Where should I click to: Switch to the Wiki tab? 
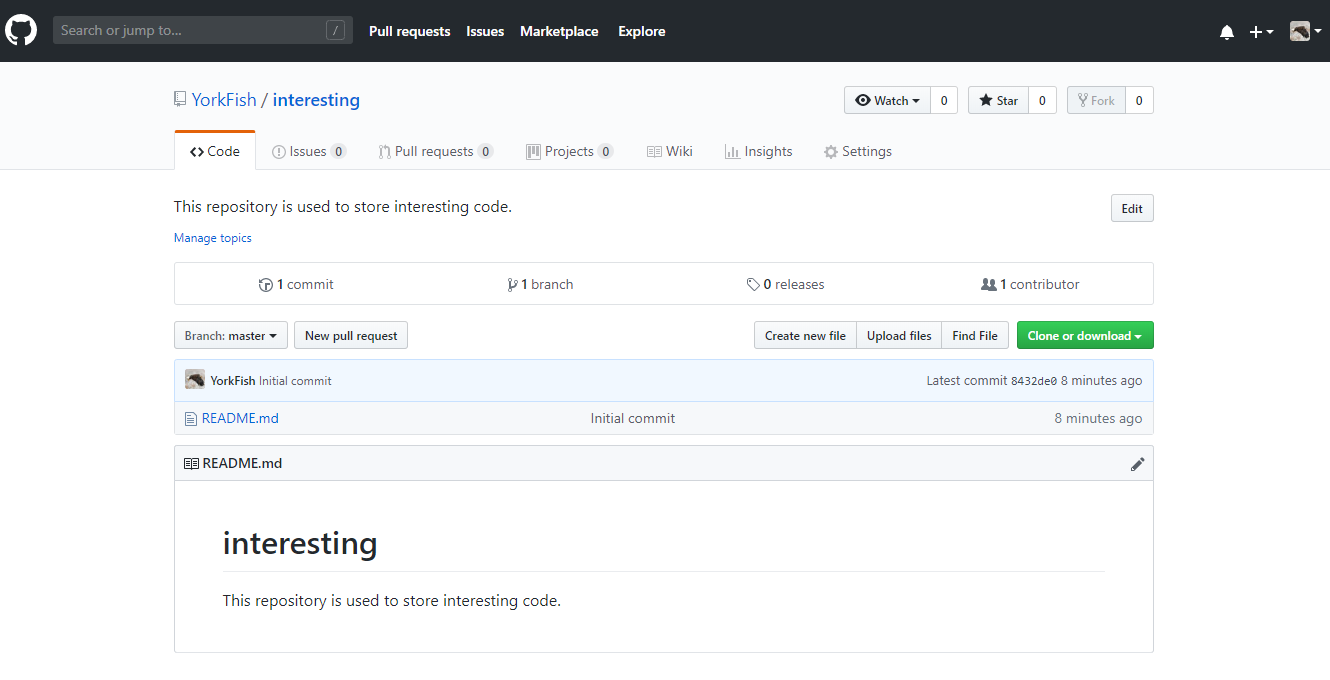669,151
